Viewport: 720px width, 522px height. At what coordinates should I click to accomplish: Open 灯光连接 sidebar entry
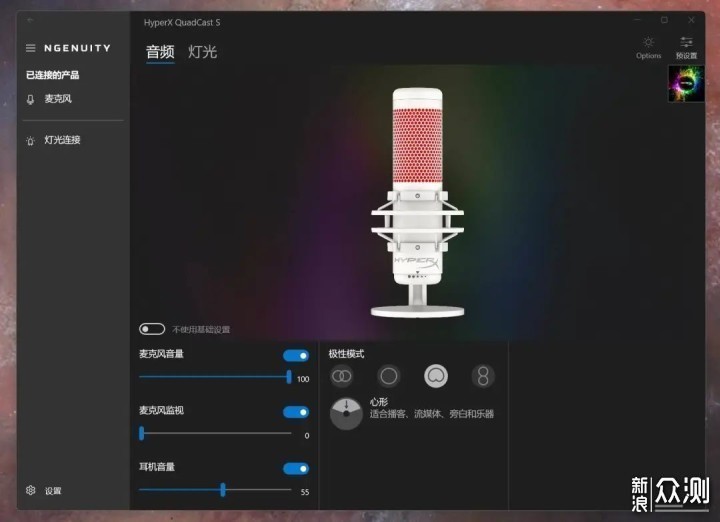pos(62,140)
